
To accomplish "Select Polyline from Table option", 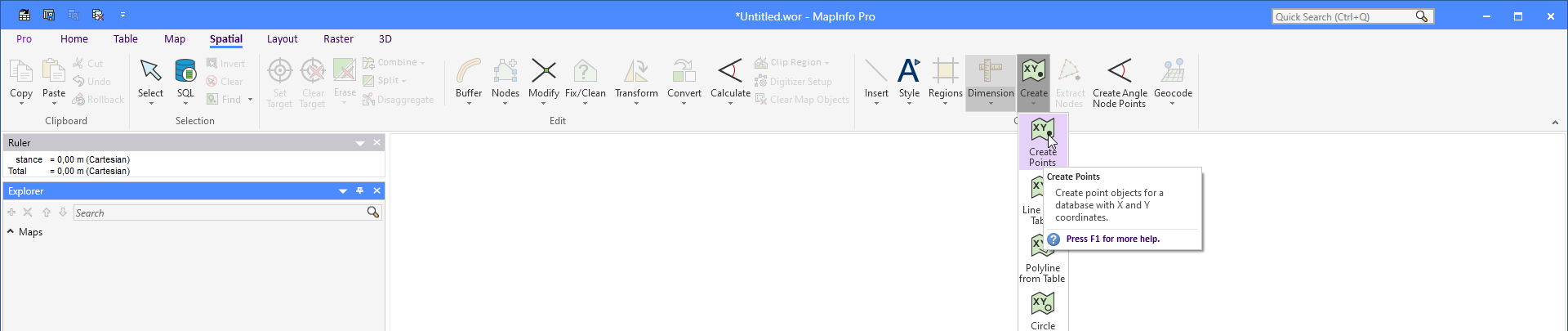I will point(1042,260).
